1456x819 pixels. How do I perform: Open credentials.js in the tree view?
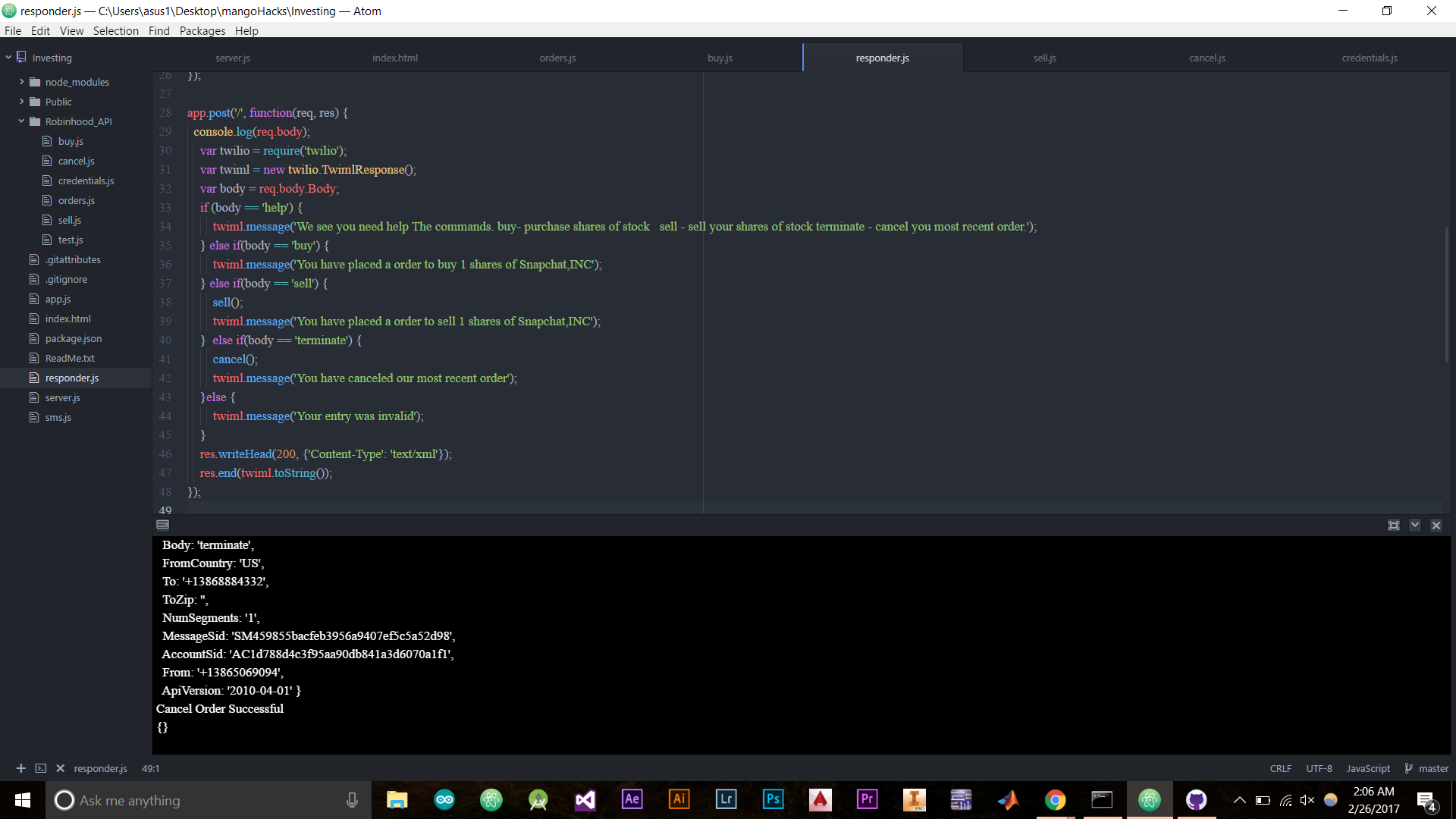(x=86, y=180)
